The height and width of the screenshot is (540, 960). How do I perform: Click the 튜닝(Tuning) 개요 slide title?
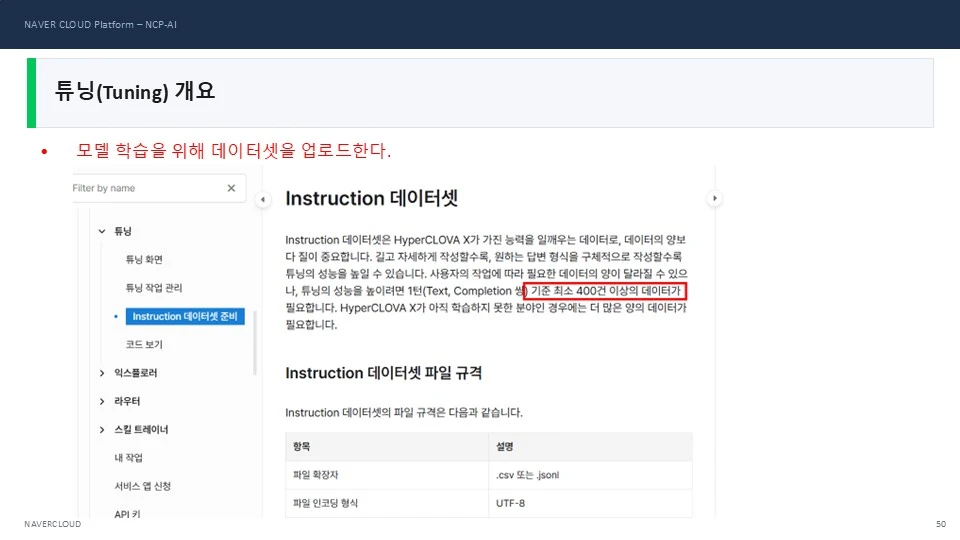click(x=135, y=91)
